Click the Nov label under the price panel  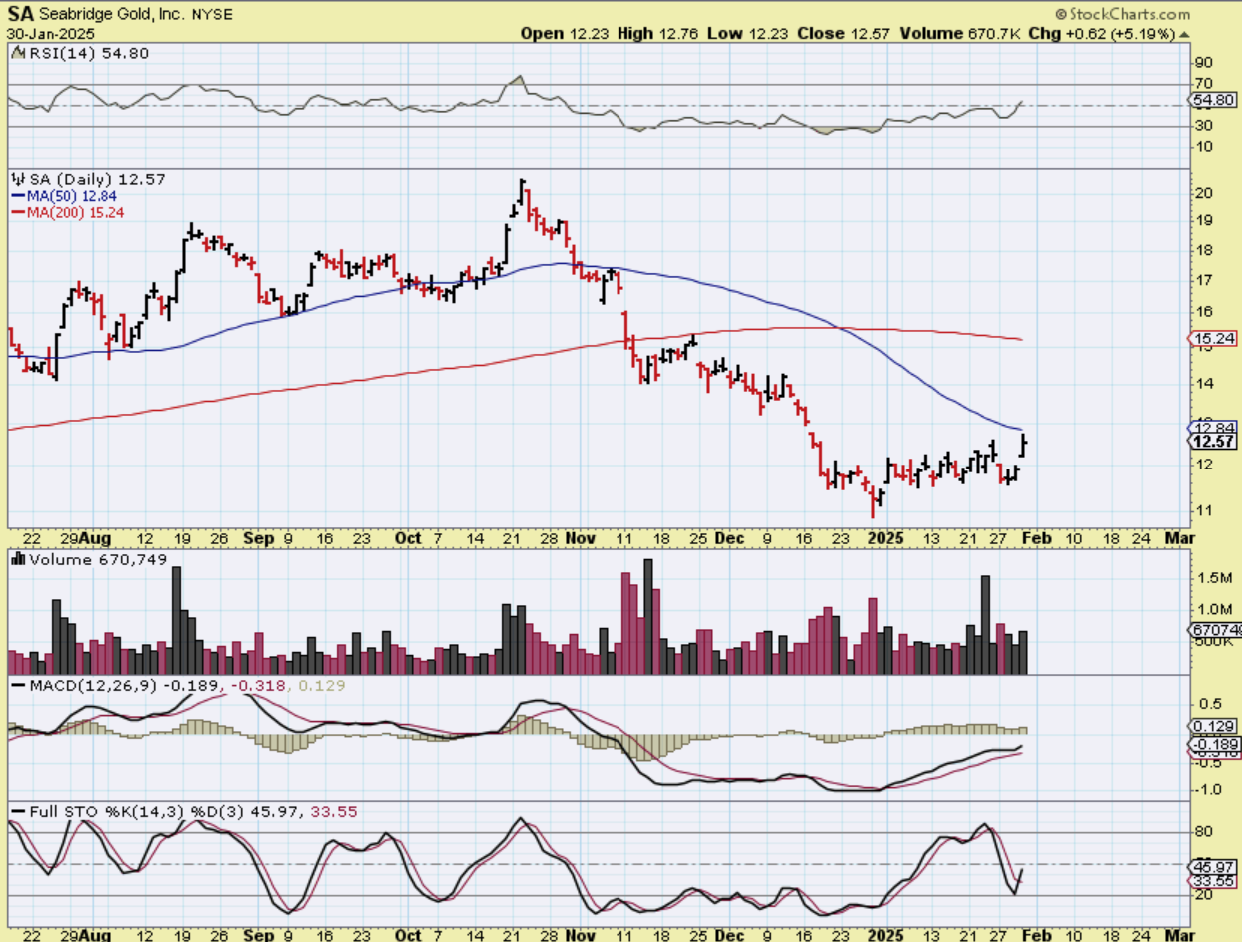[580, 538]
